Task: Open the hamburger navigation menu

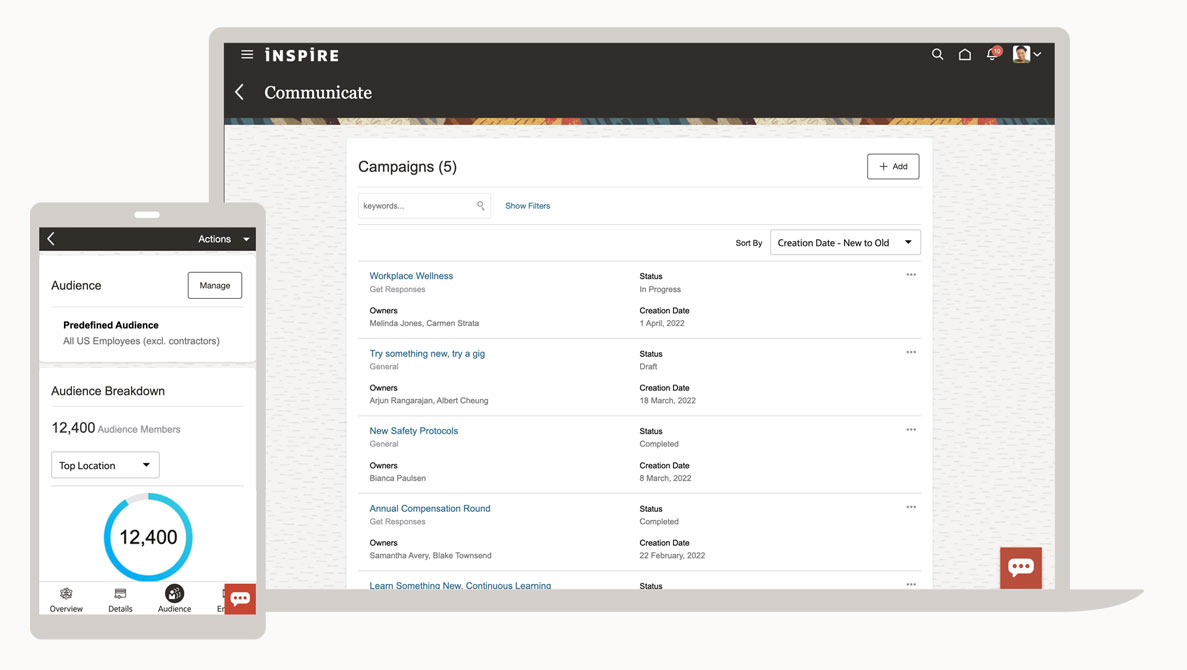Action: pos(247,55)
